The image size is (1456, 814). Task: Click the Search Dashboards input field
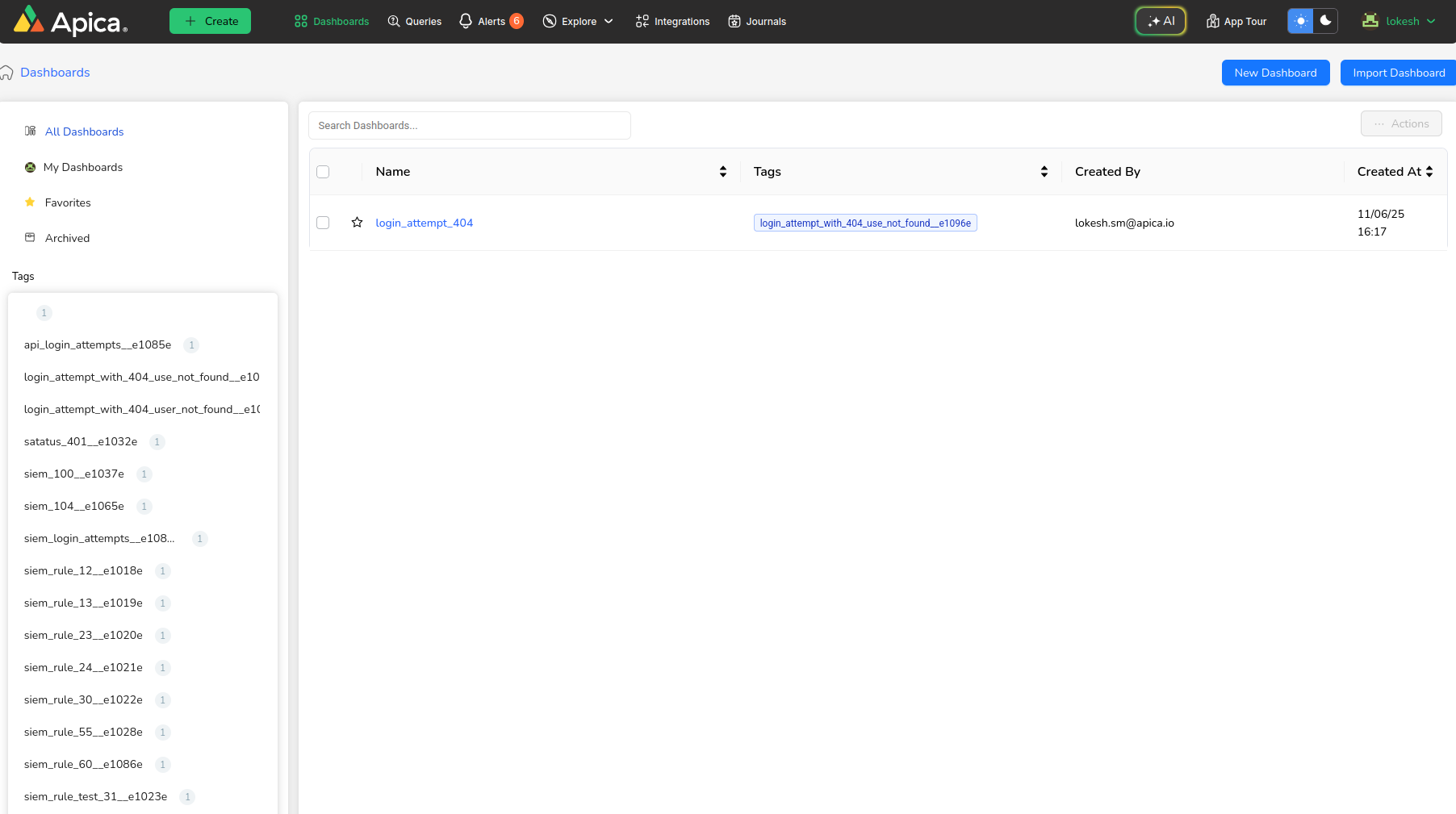[469, 126]
